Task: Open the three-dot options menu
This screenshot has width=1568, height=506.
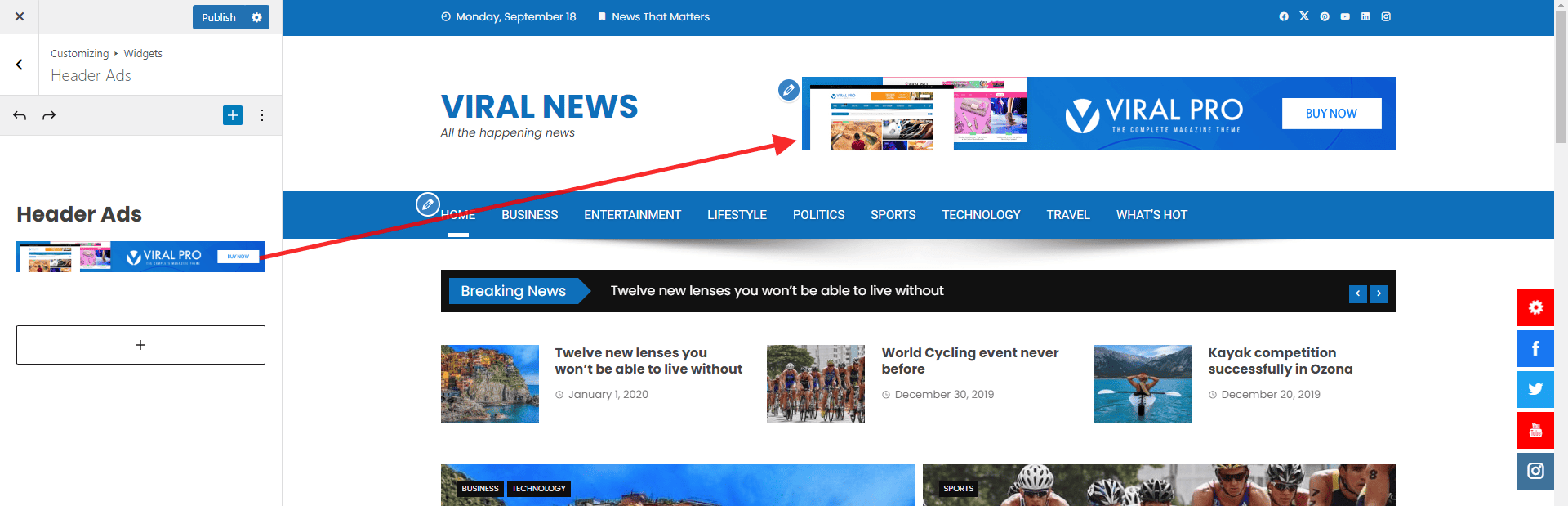Action: (262, 115)
